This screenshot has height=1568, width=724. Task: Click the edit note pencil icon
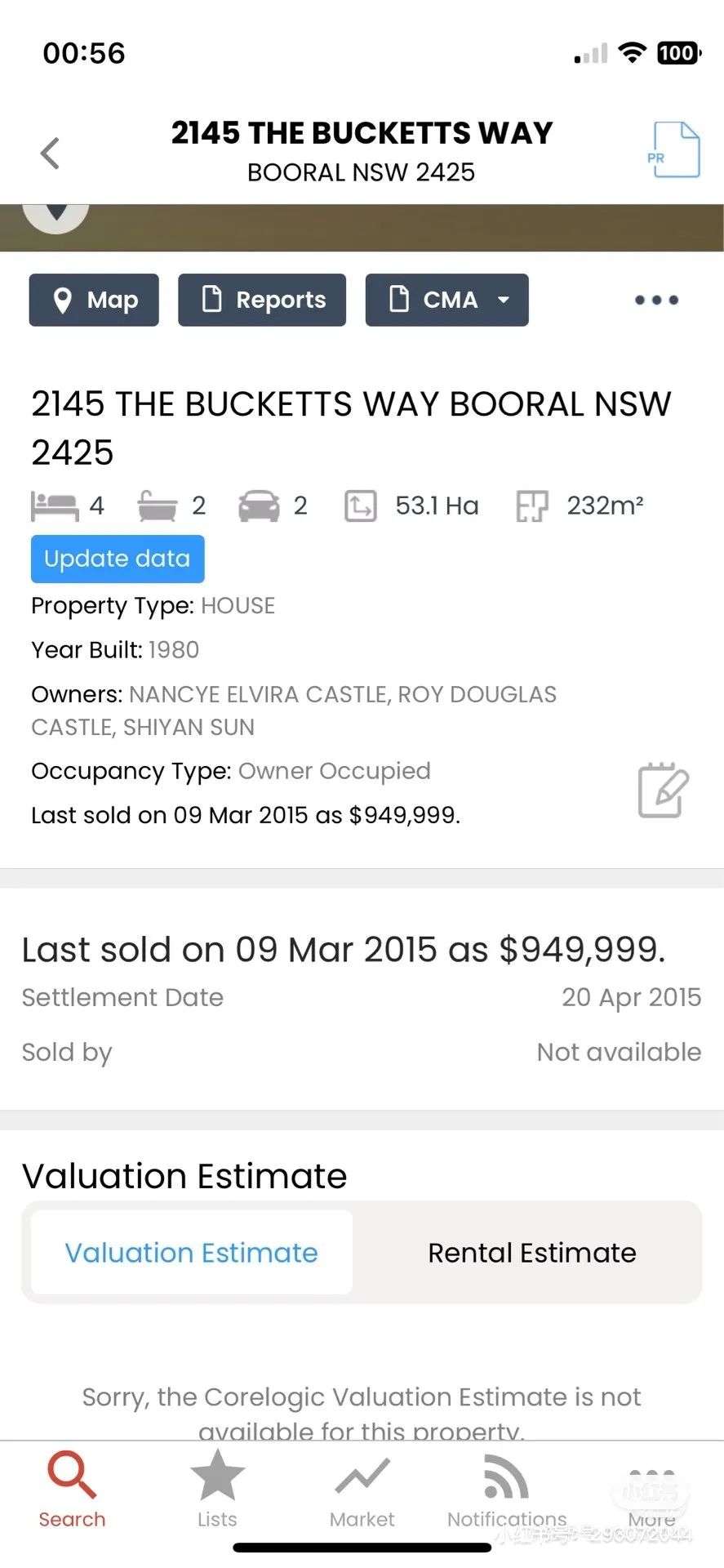point(663,791)
